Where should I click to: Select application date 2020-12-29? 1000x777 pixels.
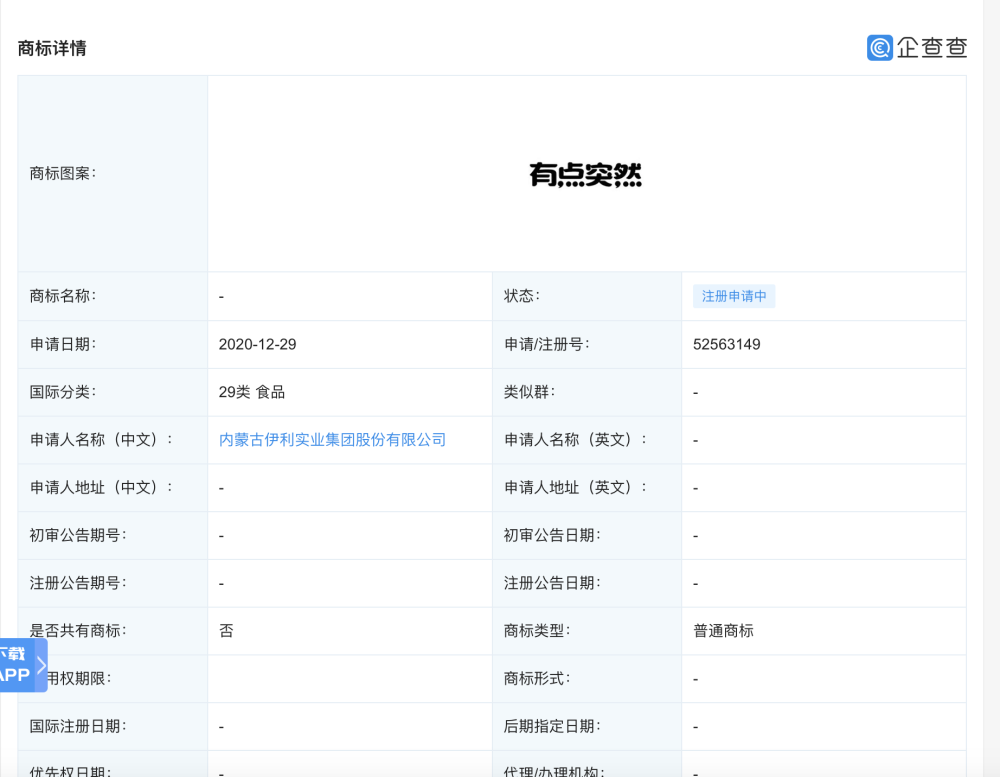(x=258, y=344)
